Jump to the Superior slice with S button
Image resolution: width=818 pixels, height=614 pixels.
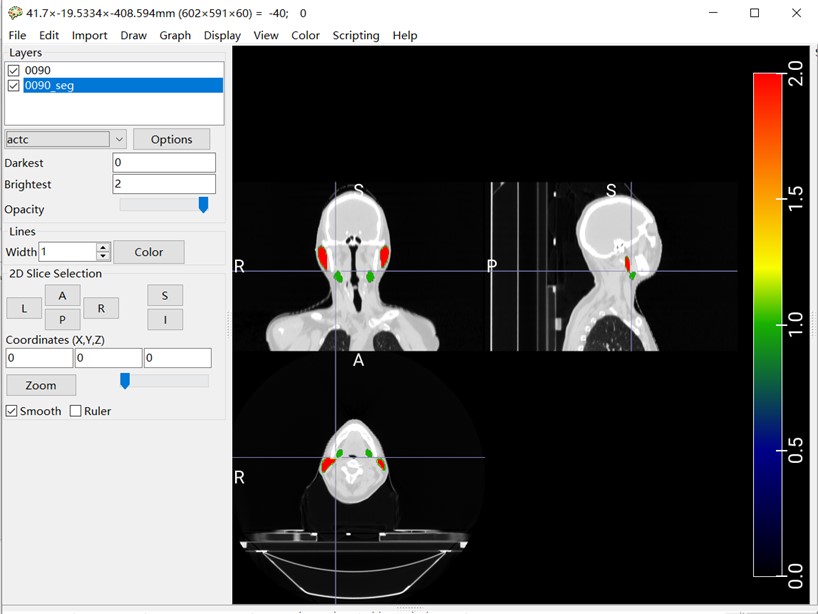click(165, 295)
